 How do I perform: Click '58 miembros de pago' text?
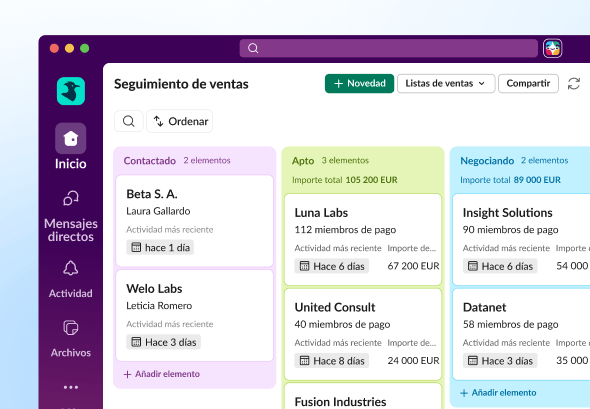tap(511, 324)
